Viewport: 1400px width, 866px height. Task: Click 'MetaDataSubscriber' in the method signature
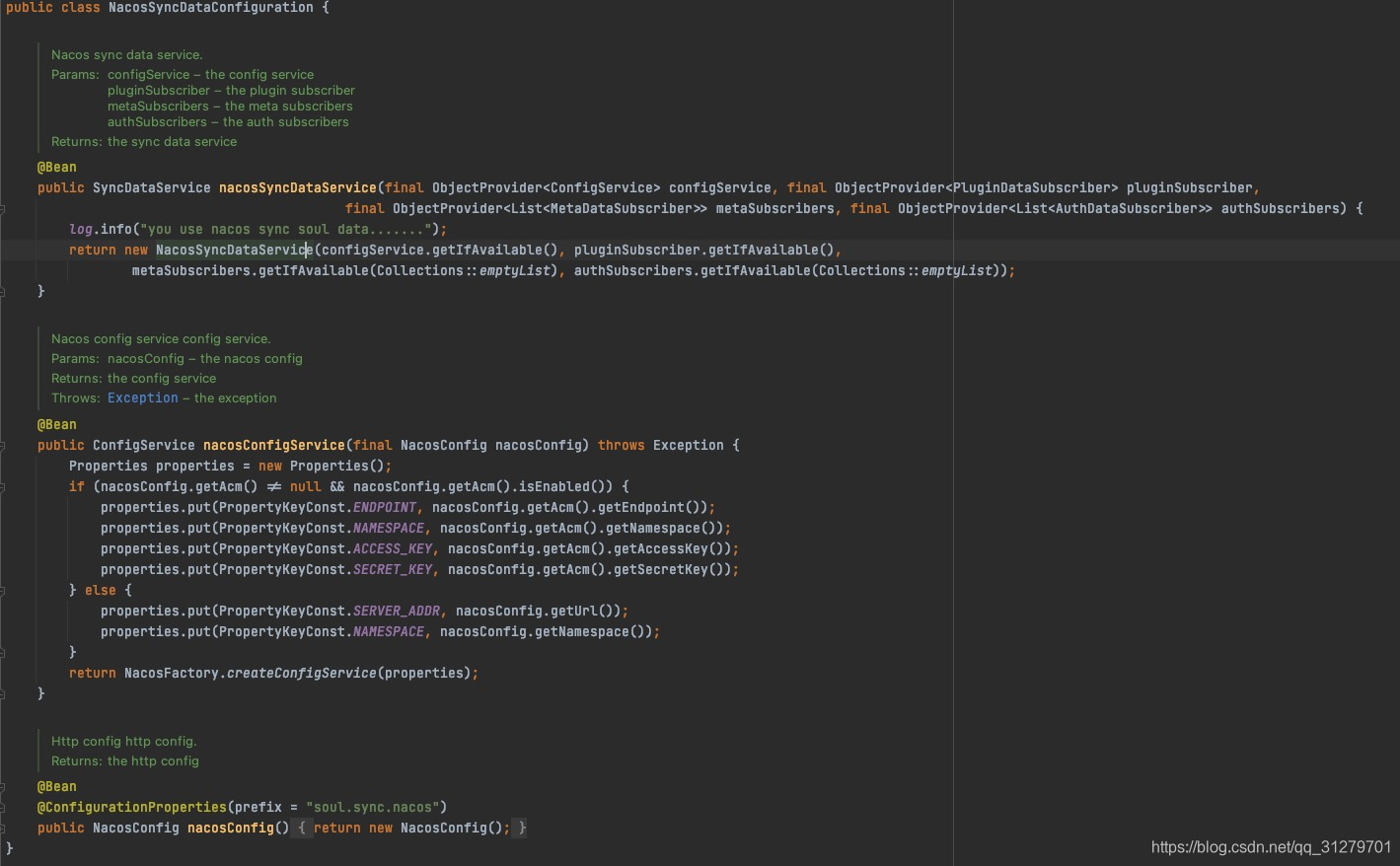tap(622, 208)
